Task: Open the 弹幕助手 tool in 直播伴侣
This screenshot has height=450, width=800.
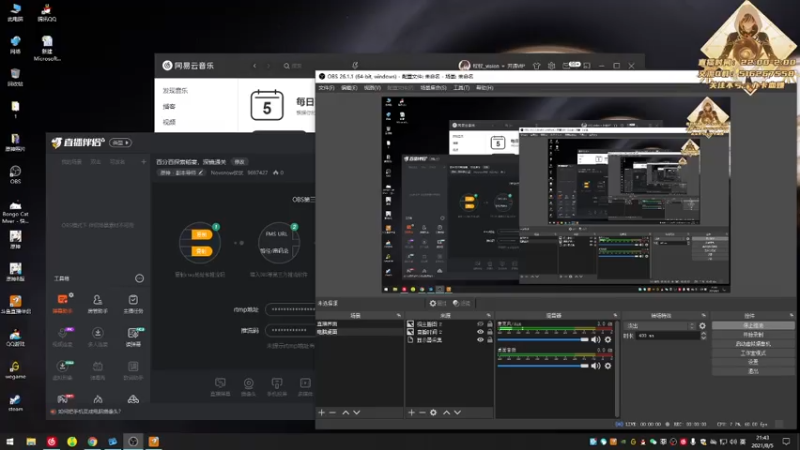Action: [62, 303]
